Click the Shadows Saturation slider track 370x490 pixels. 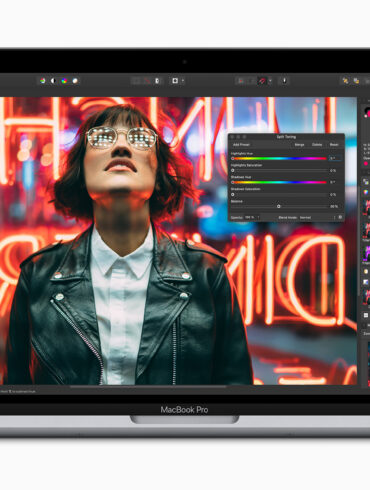pos(279,194)
